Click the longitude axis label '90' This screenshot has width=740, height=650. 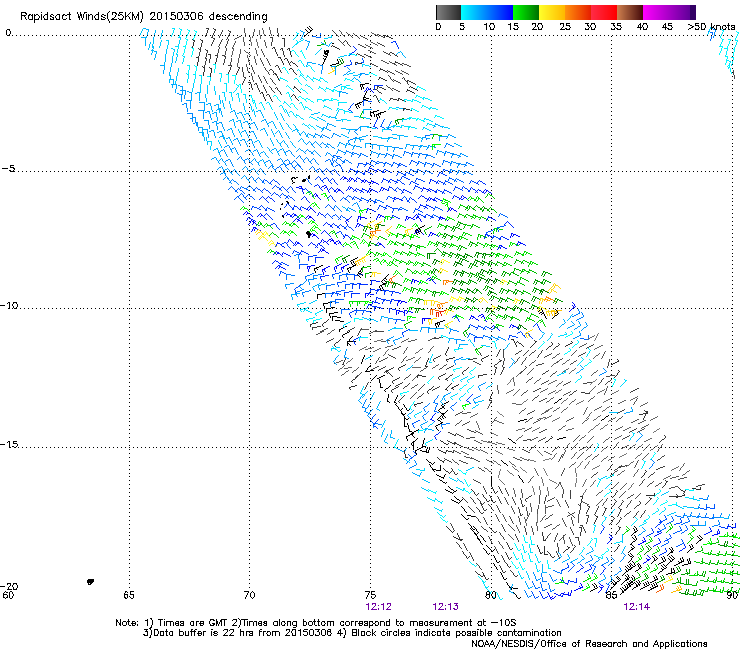tap(732, 595)
